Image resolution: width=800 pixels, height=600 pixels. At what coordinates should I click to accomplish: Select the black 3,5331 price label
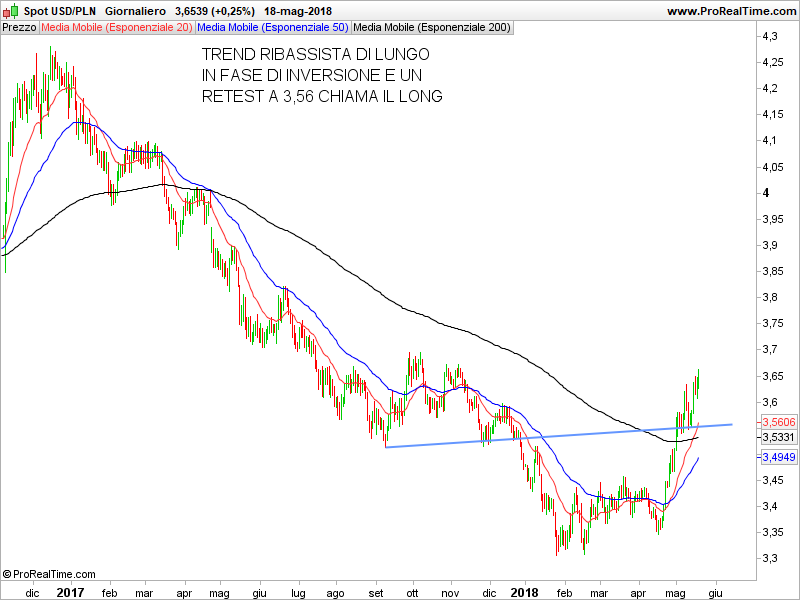(x=778, y=437)
